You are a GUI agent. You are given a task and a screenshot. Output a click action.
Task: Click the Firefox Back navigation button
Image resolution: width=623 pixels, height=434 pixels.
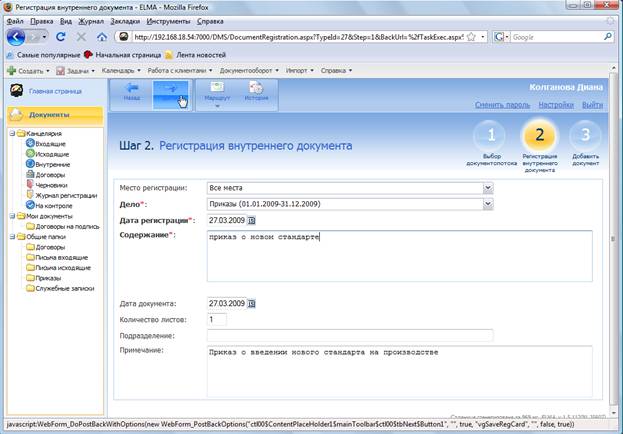(16, 37)
